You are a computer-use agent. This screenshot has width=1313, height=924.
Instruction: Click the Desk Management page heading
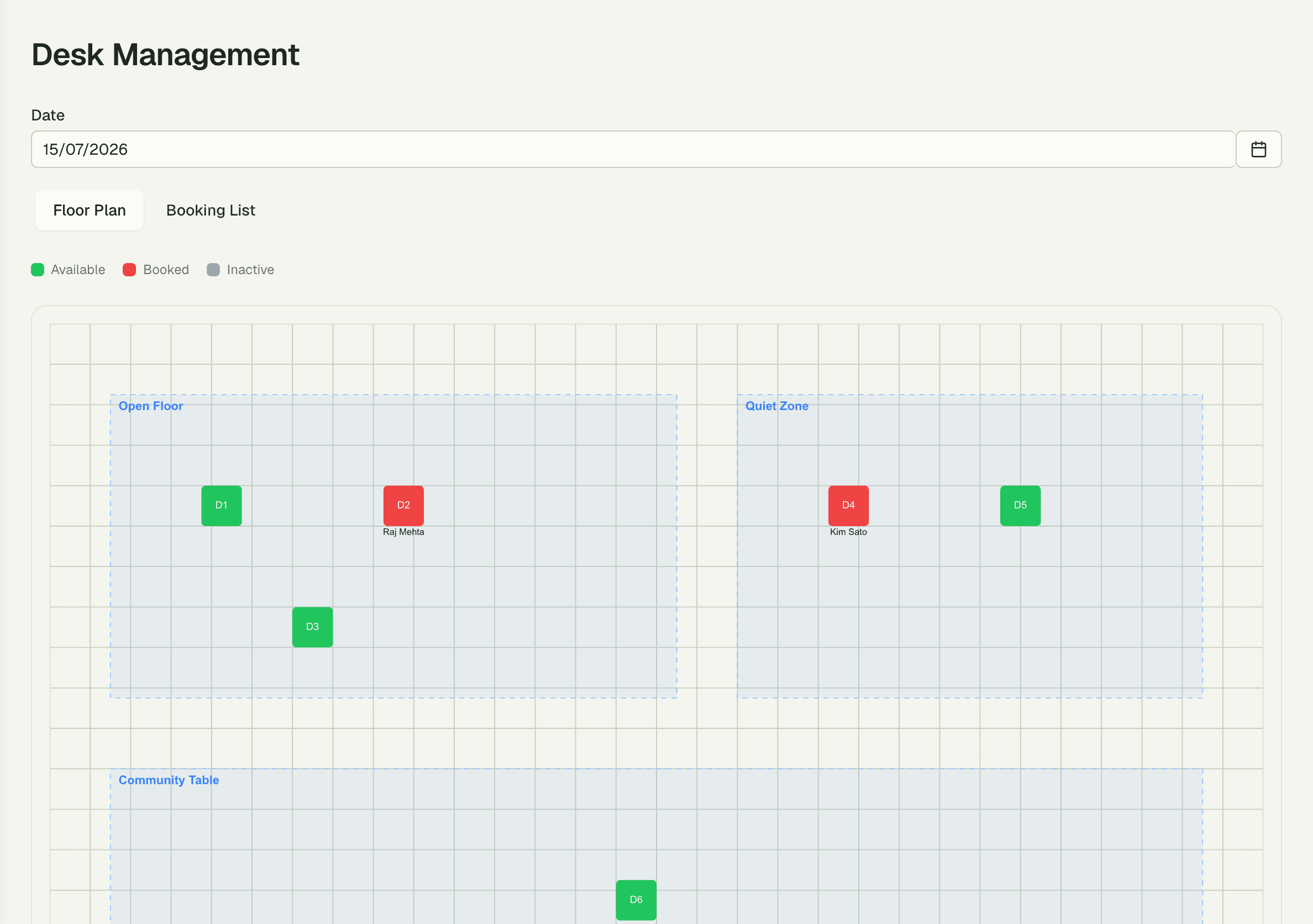[x=165, y=55]
